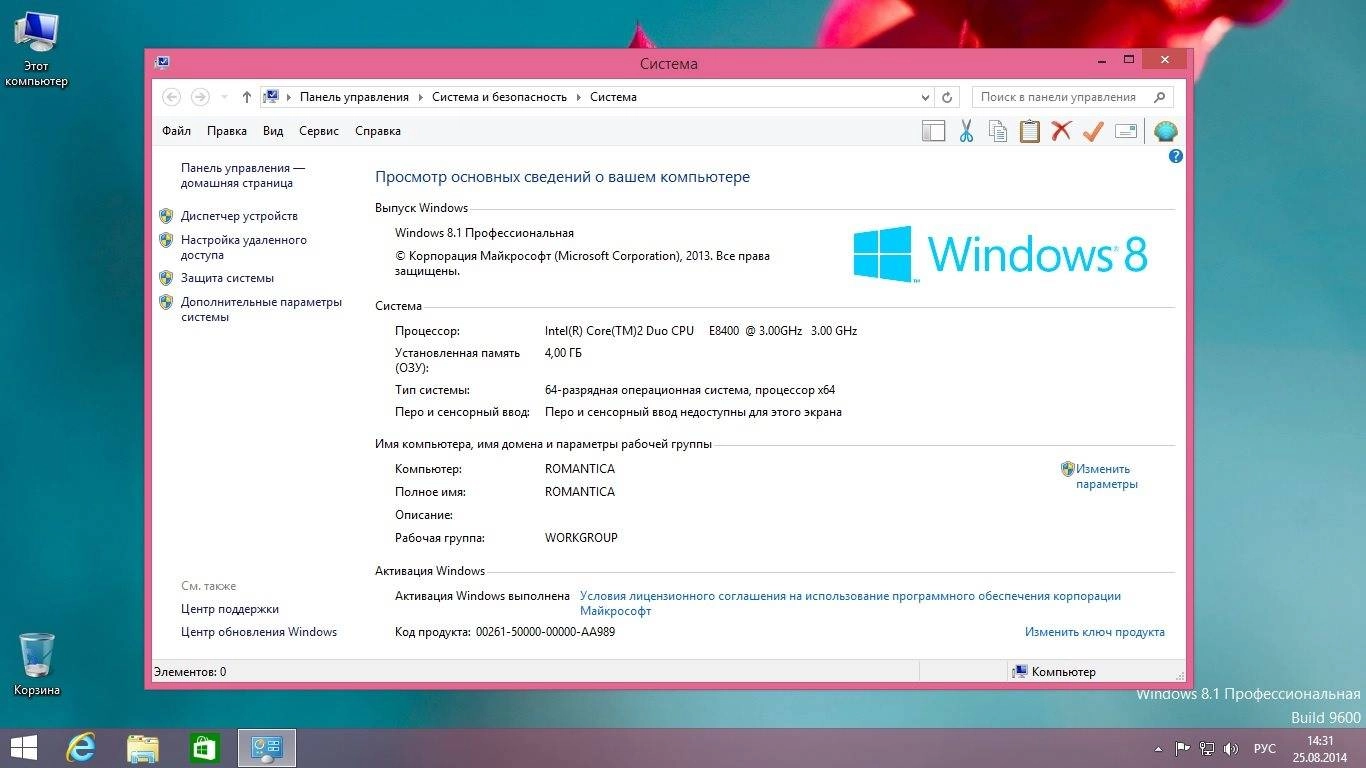
Task: Click Изменить ключ продукта
Action: click(1095, 632)
